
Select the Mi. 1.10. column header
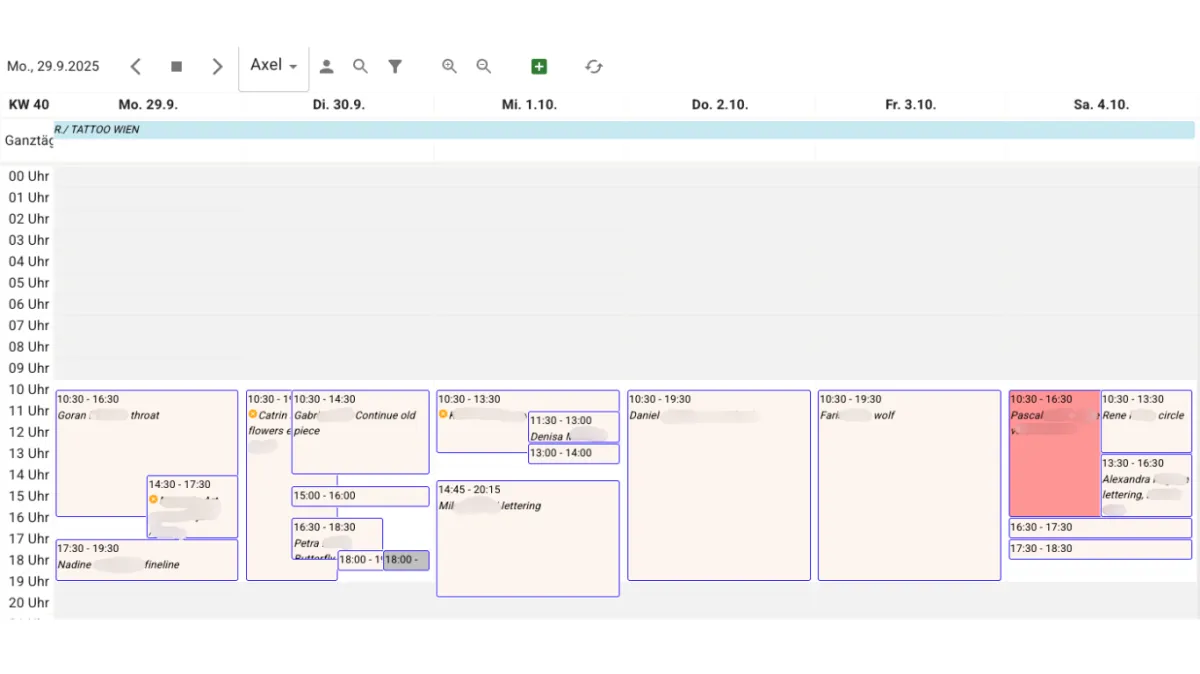pos(529,105)
